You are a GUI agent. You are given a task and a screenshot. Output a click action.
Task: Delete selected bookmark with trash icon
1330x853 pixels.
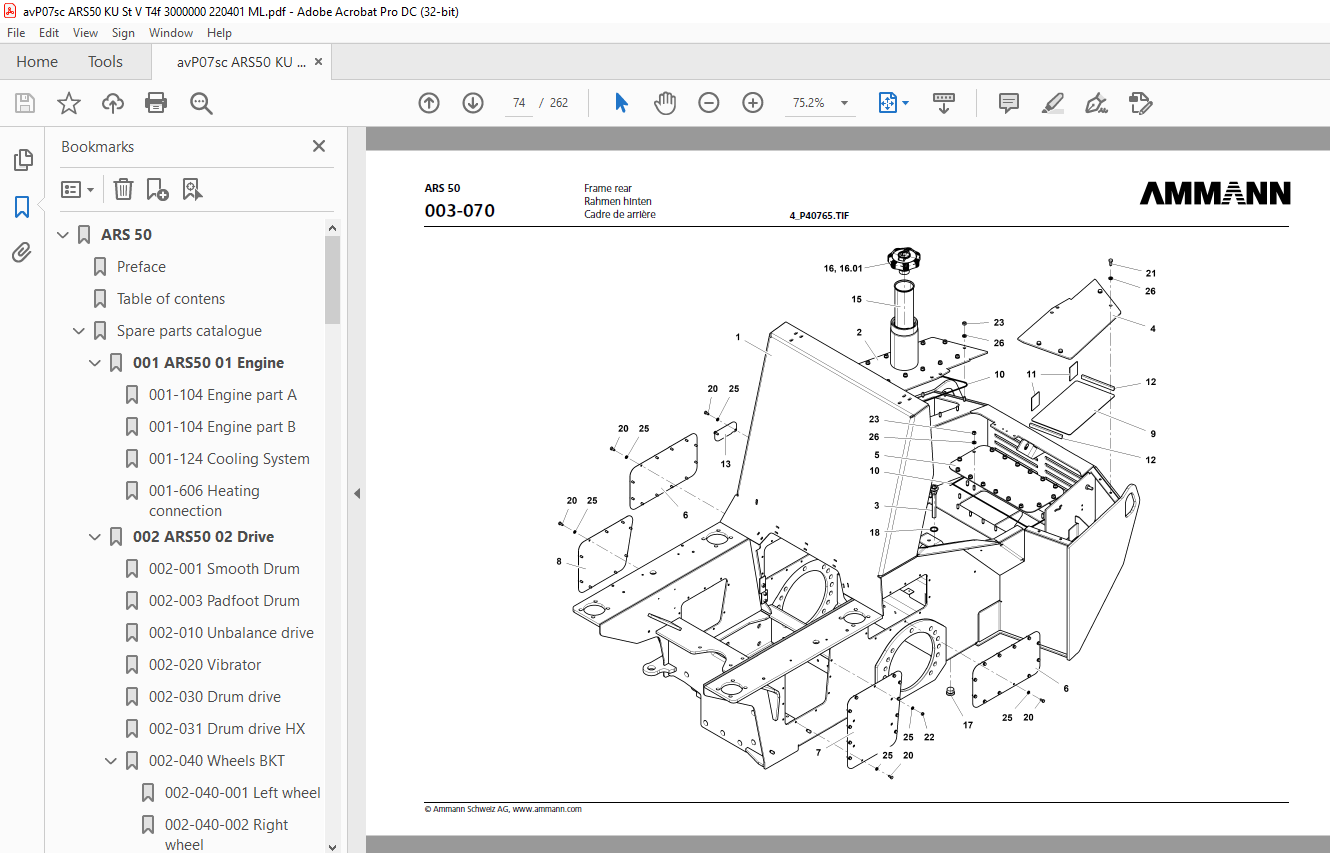[123, 189]
